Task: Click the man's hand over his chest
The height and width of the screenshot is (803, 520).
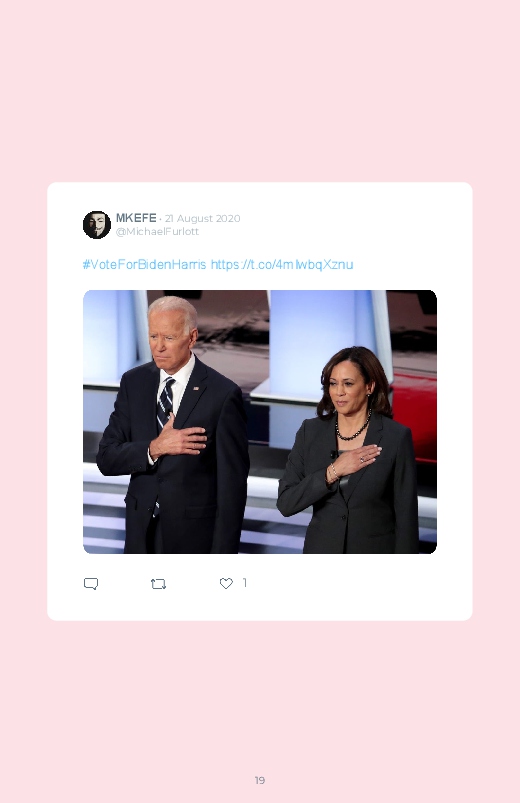Action: (179, 438)
